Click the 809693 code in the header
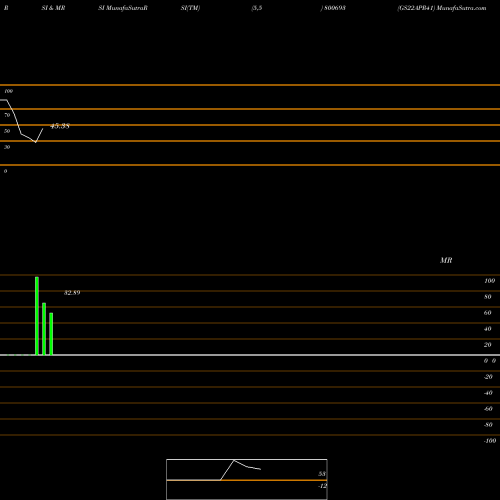The width and height of the screenshot is (500, 500). (x=335, y=8)
